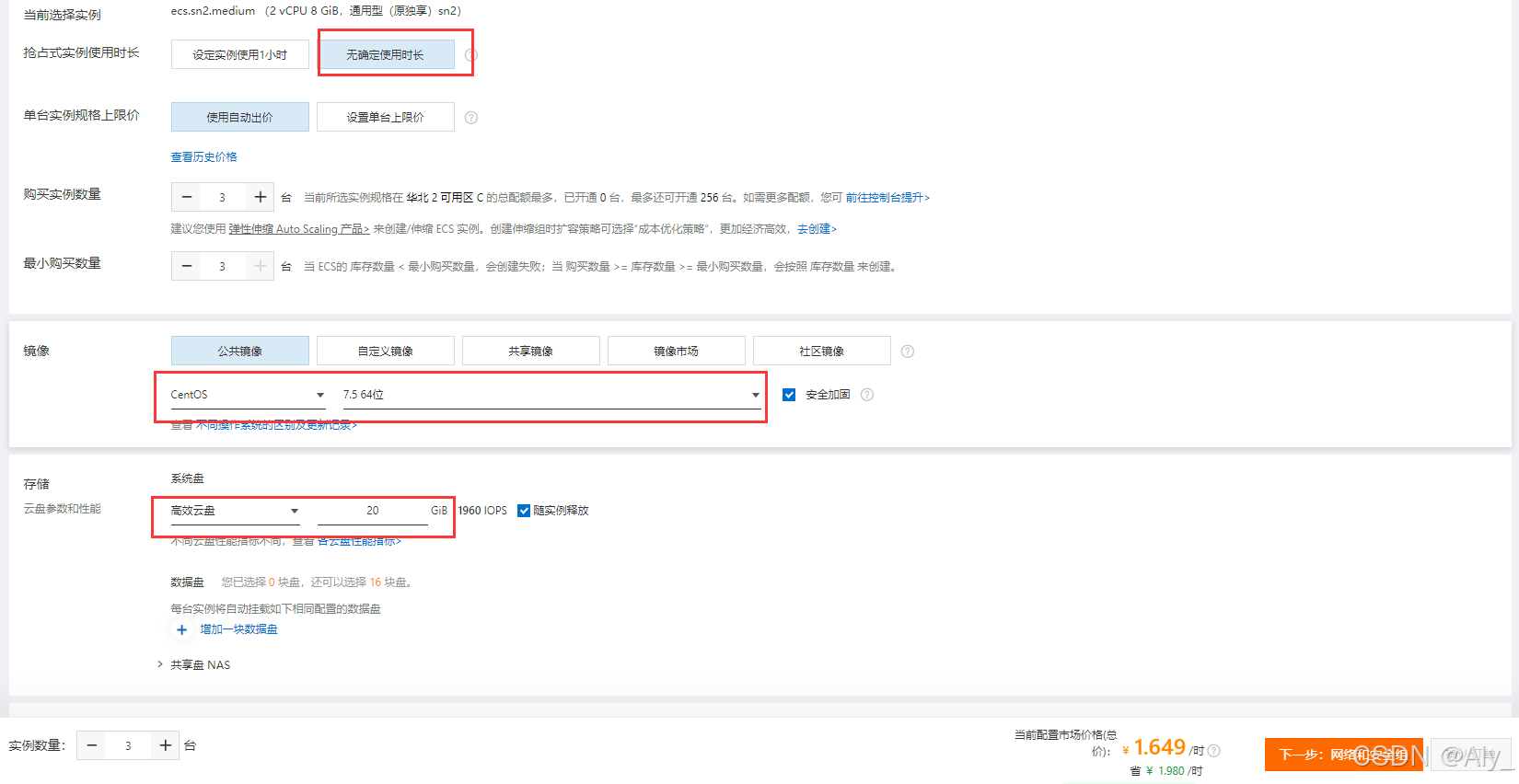This screenshot has width=1519, height=784.
Task: Select the 1960 IOPS text
Action: click(482, 511)
